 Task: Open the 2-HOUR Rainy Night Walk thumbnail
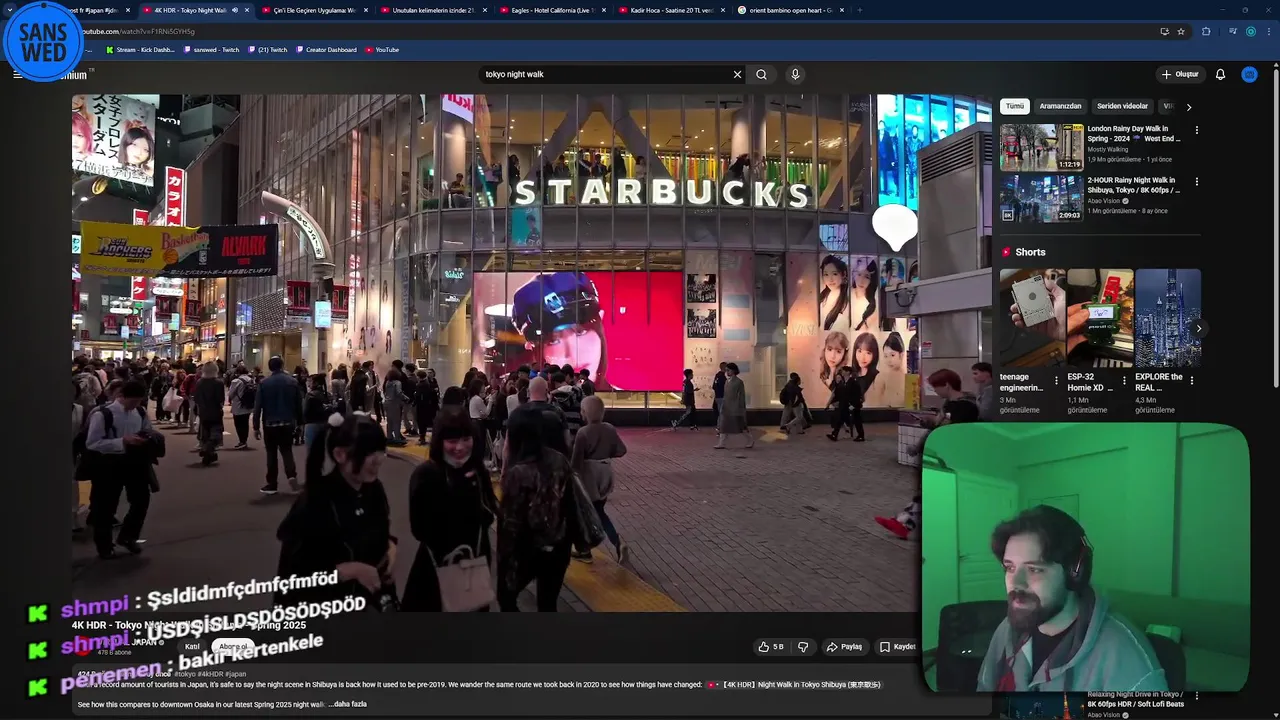tap(1041, 199)
